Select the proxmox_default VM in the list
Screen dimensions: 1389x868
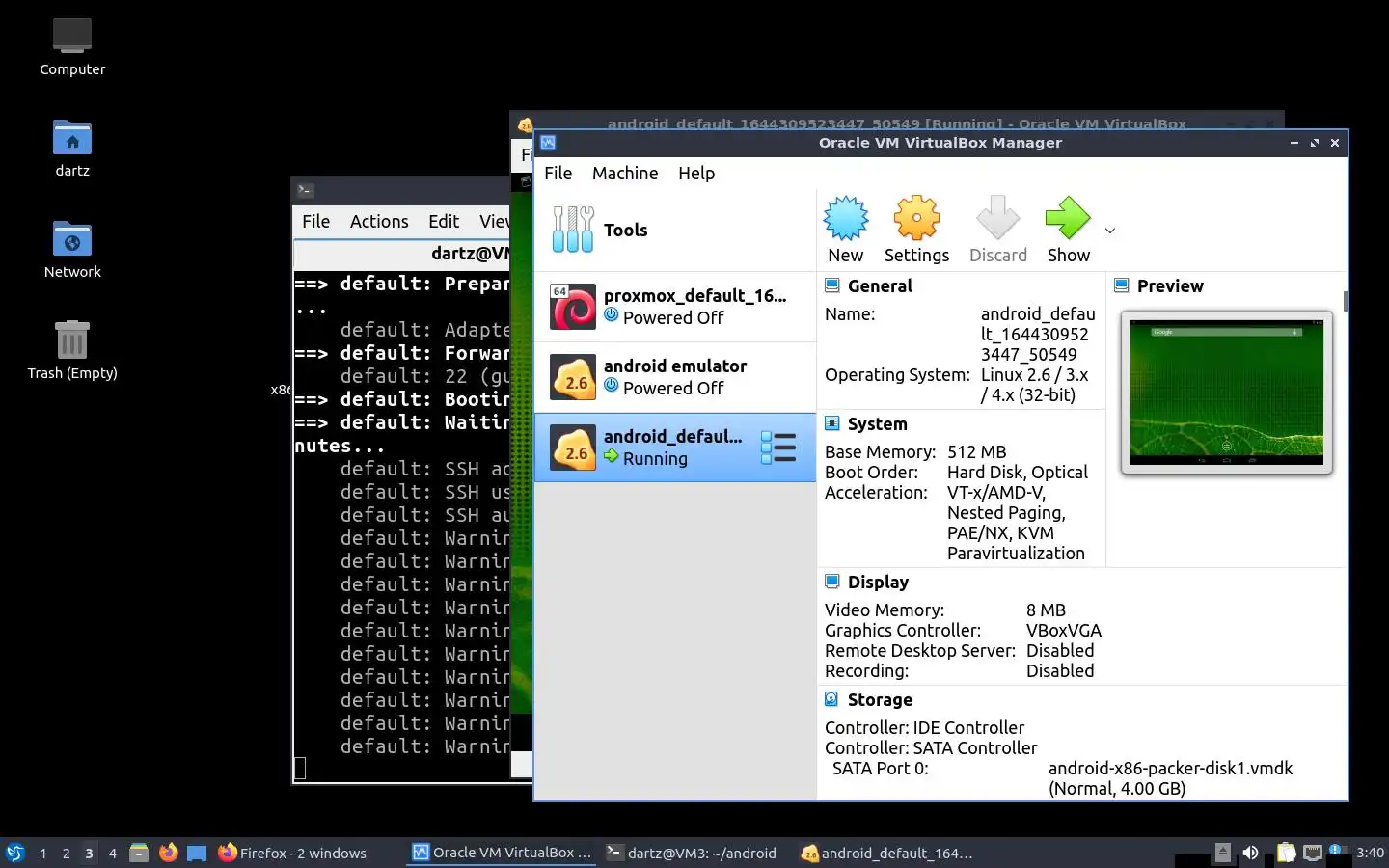(x=675, y=307)
